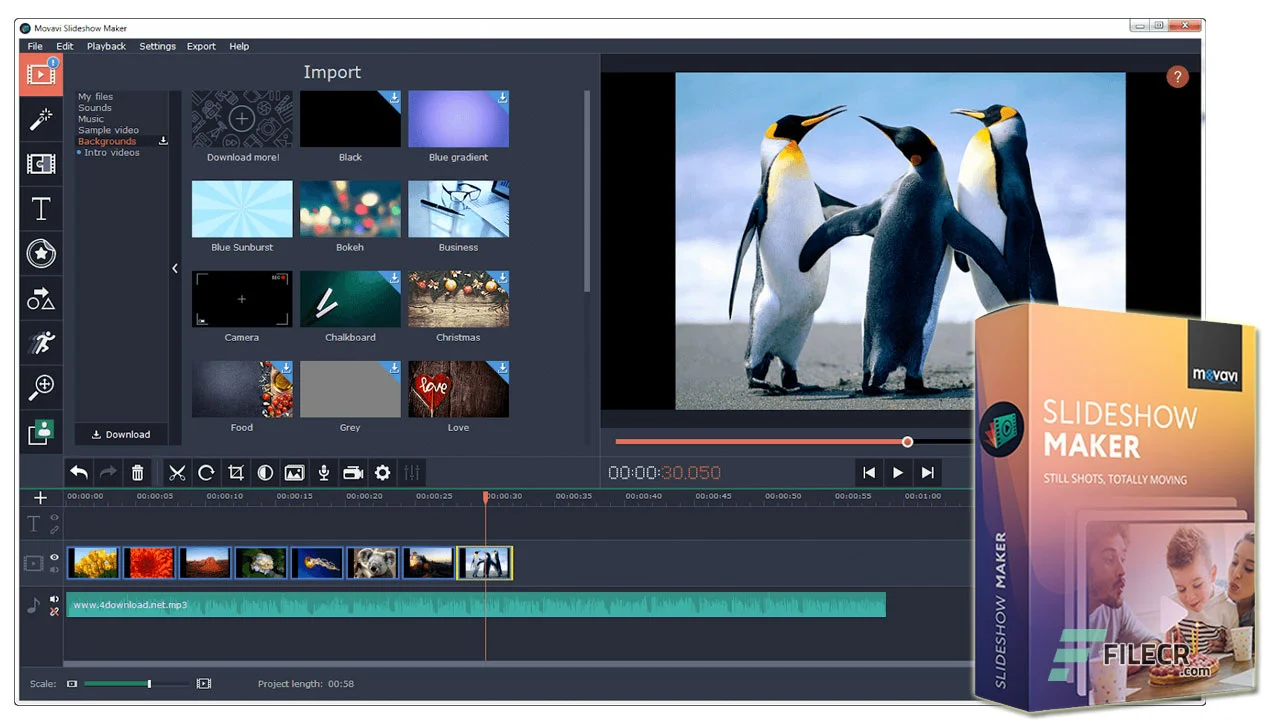Click the Undo arrow button
The image size is (1280, 720).
(79, 473)
